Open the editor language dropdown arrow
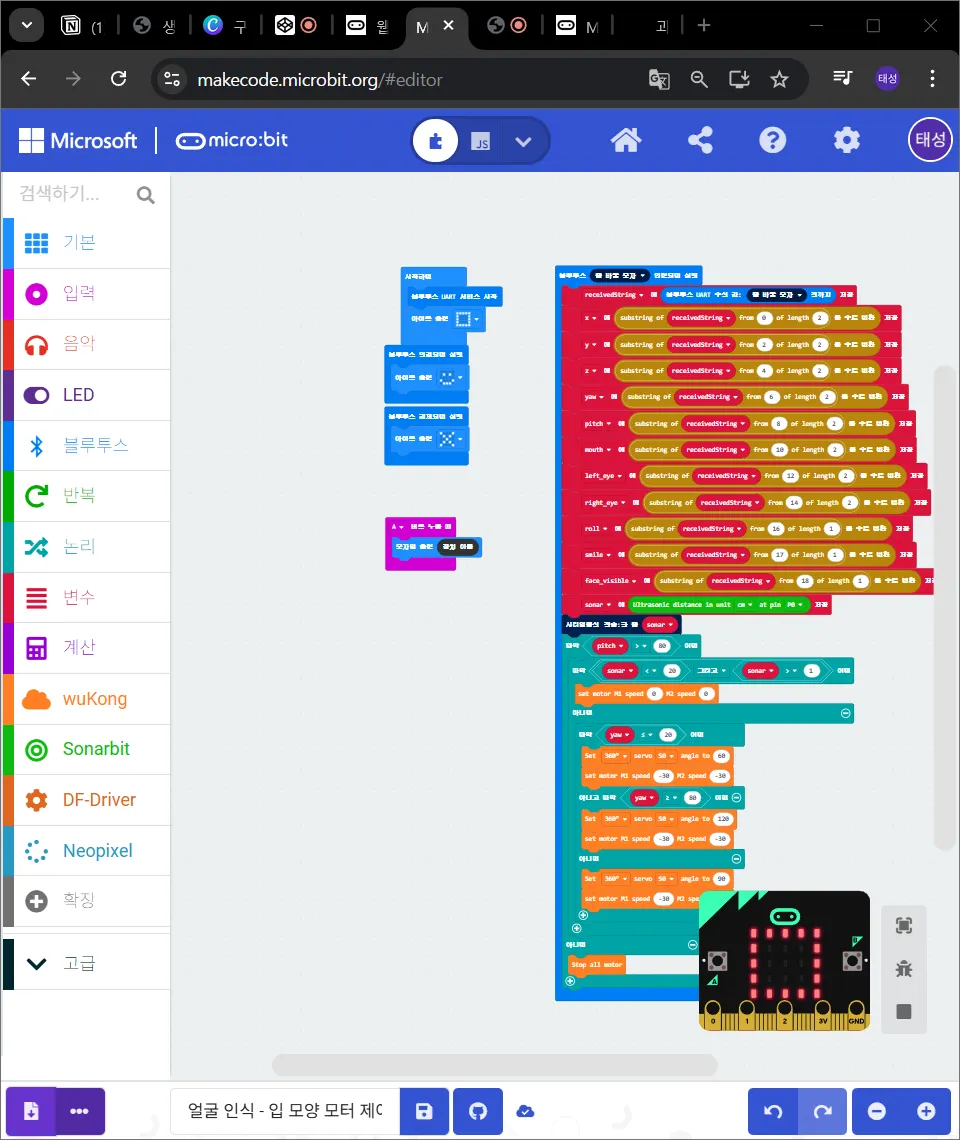This screenshot has width=960, height=1140. [x=524, y=141]
